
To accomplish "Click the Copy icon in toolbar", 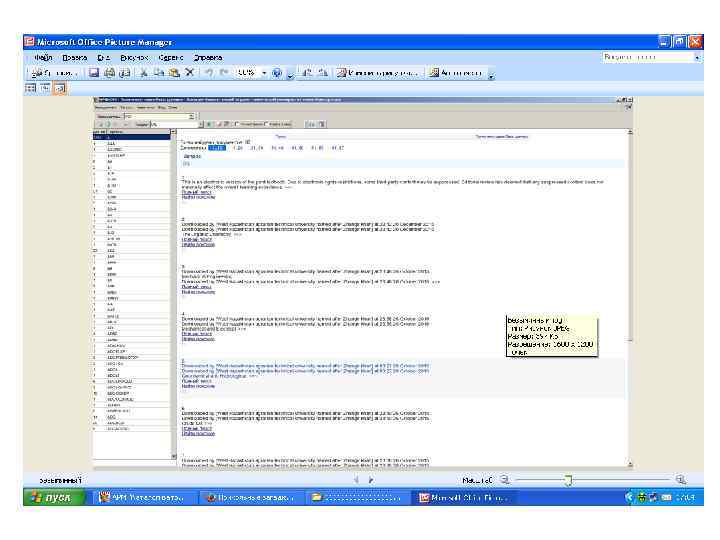I will point(159,73).
